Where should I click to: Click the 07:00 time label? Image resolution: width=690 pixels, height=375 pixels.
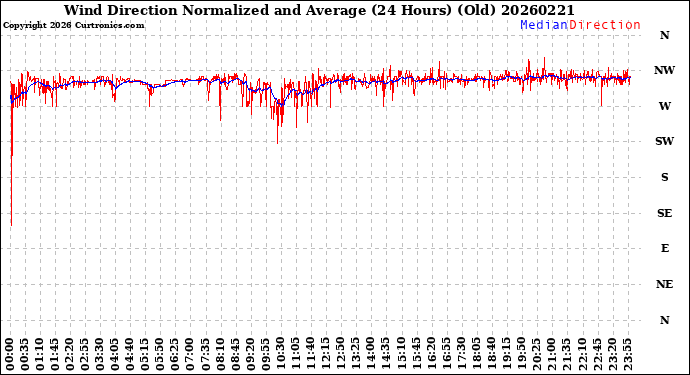pos(190,354)
